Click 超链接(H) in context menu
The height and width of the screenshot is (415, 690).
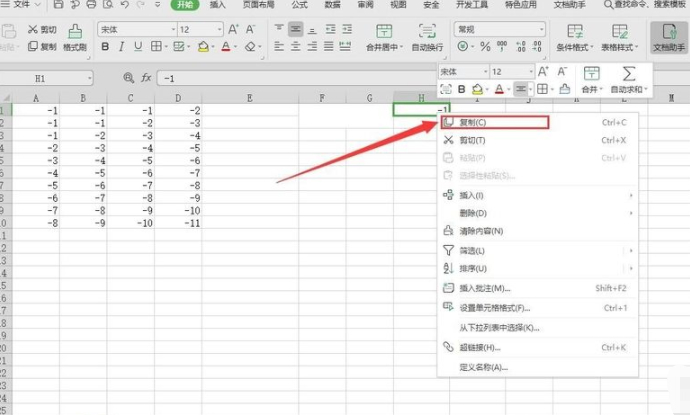[539, 347]
